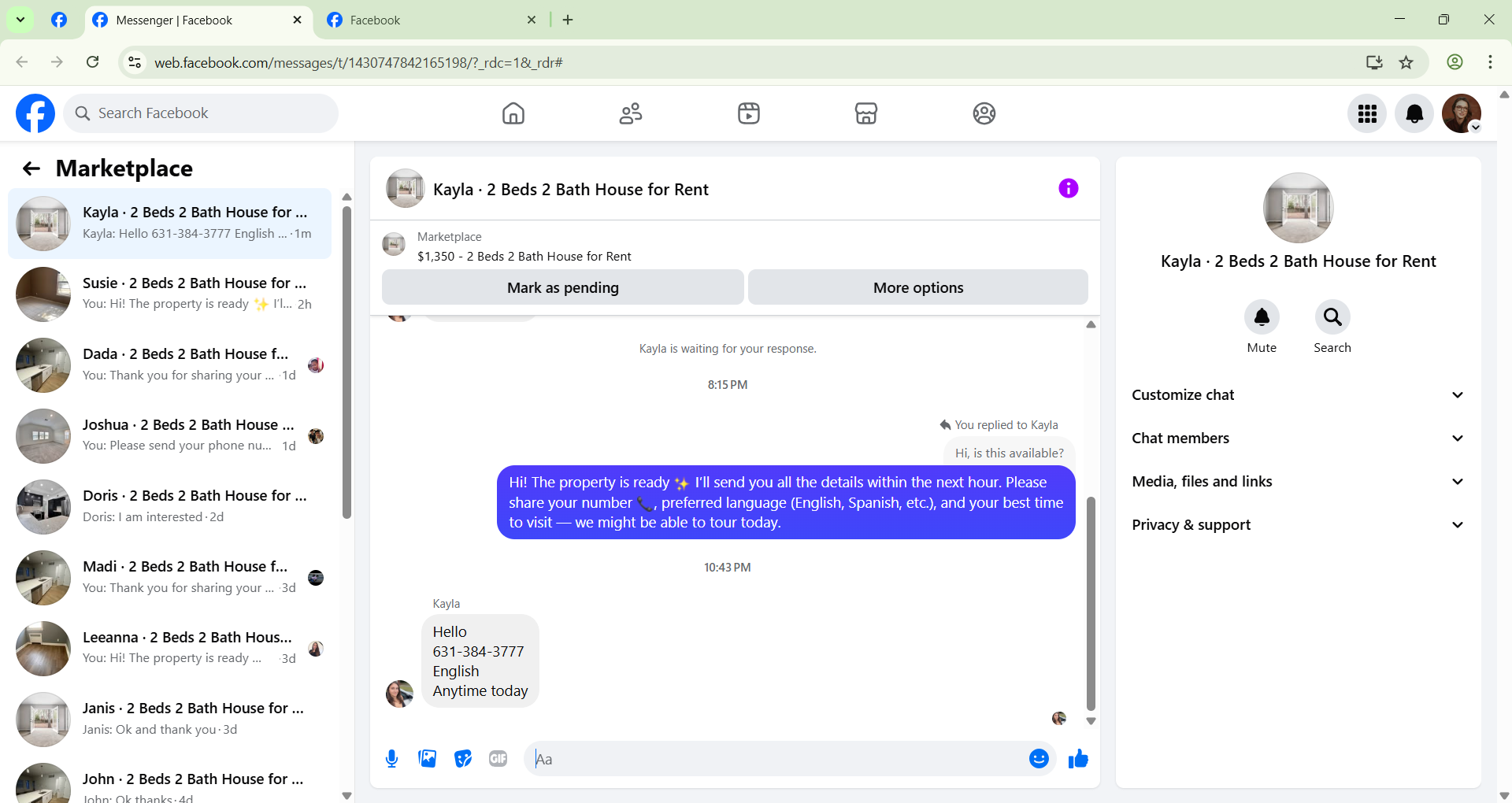Open Doris conversation in list

point(169,506)
